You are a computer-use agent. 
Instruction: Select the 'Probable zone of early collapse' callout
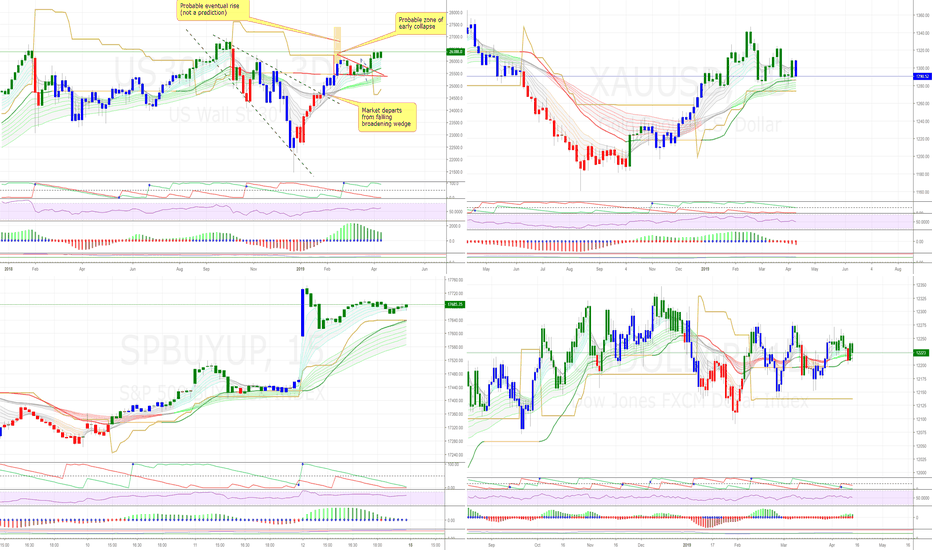click(x=421, y=23)
